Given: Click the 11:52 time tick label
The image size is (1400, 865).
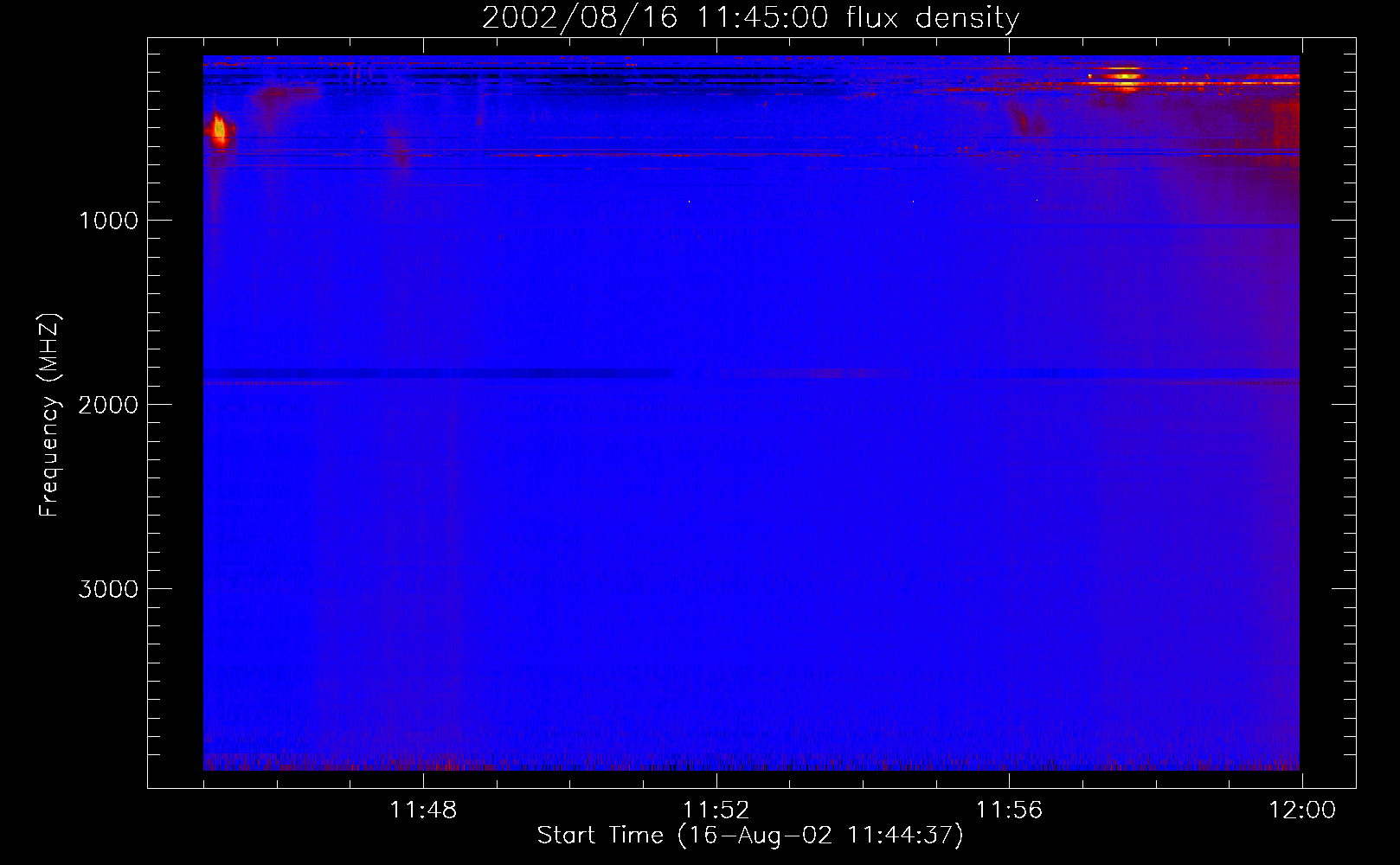Looking at the screenshot, I should pos(716,811).
